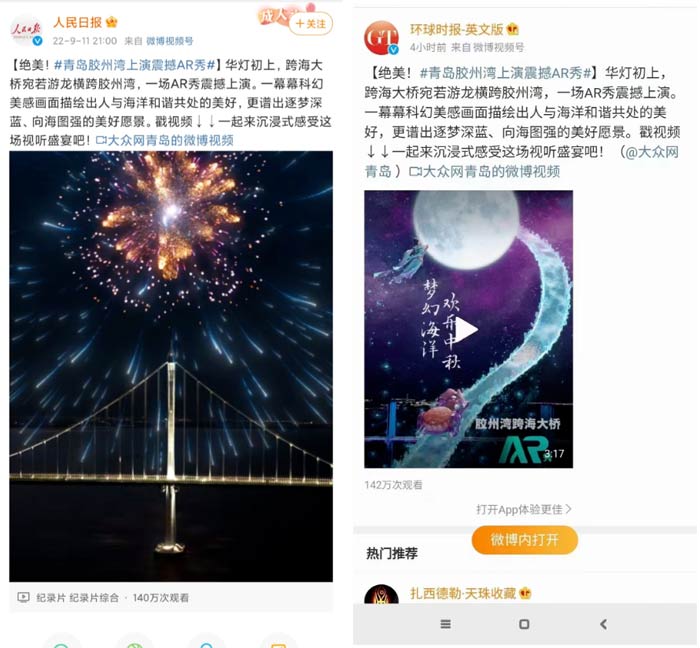Viewport: 700px width, 648px height.
Task: Click the documentary video category icon
Action: pyautogui.click(x=23, y=597)
